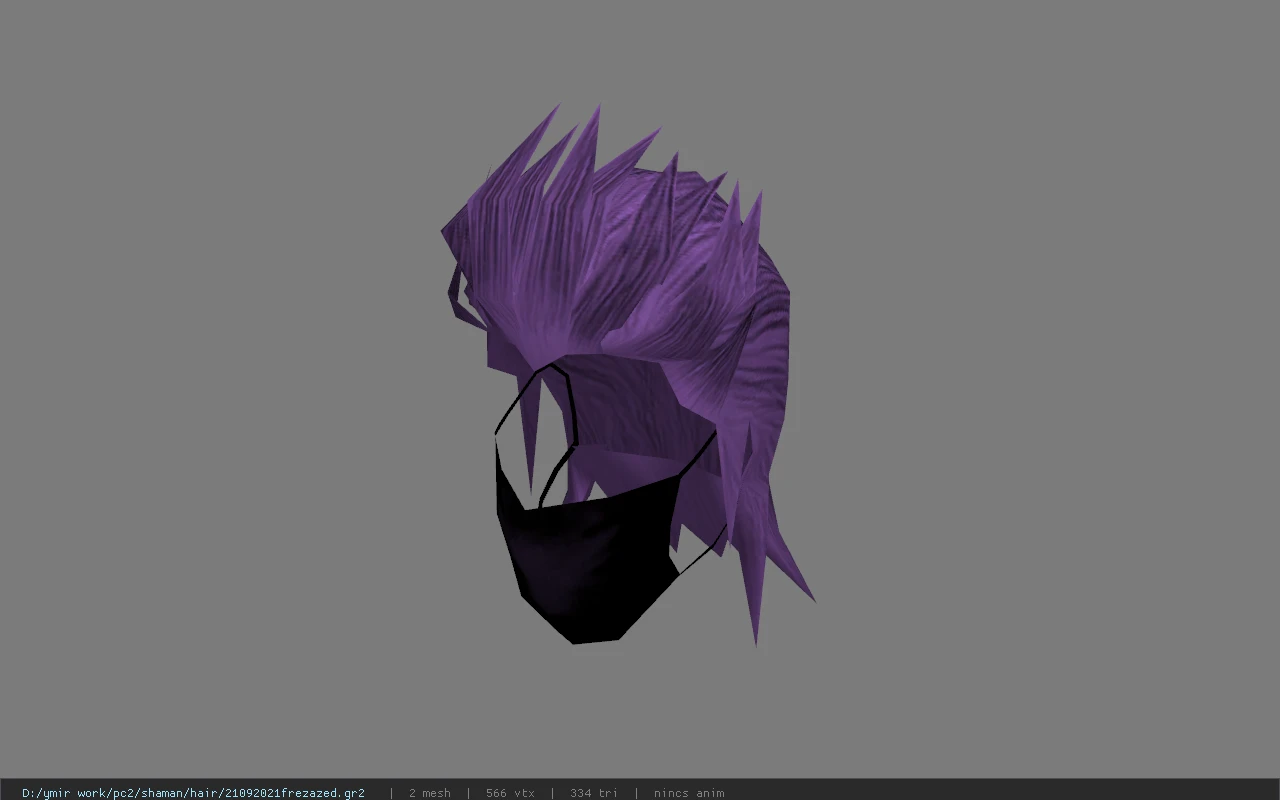Click the '566 vtx' vertex count
The image size is (1280, 800).
click(x=510, y=793)
